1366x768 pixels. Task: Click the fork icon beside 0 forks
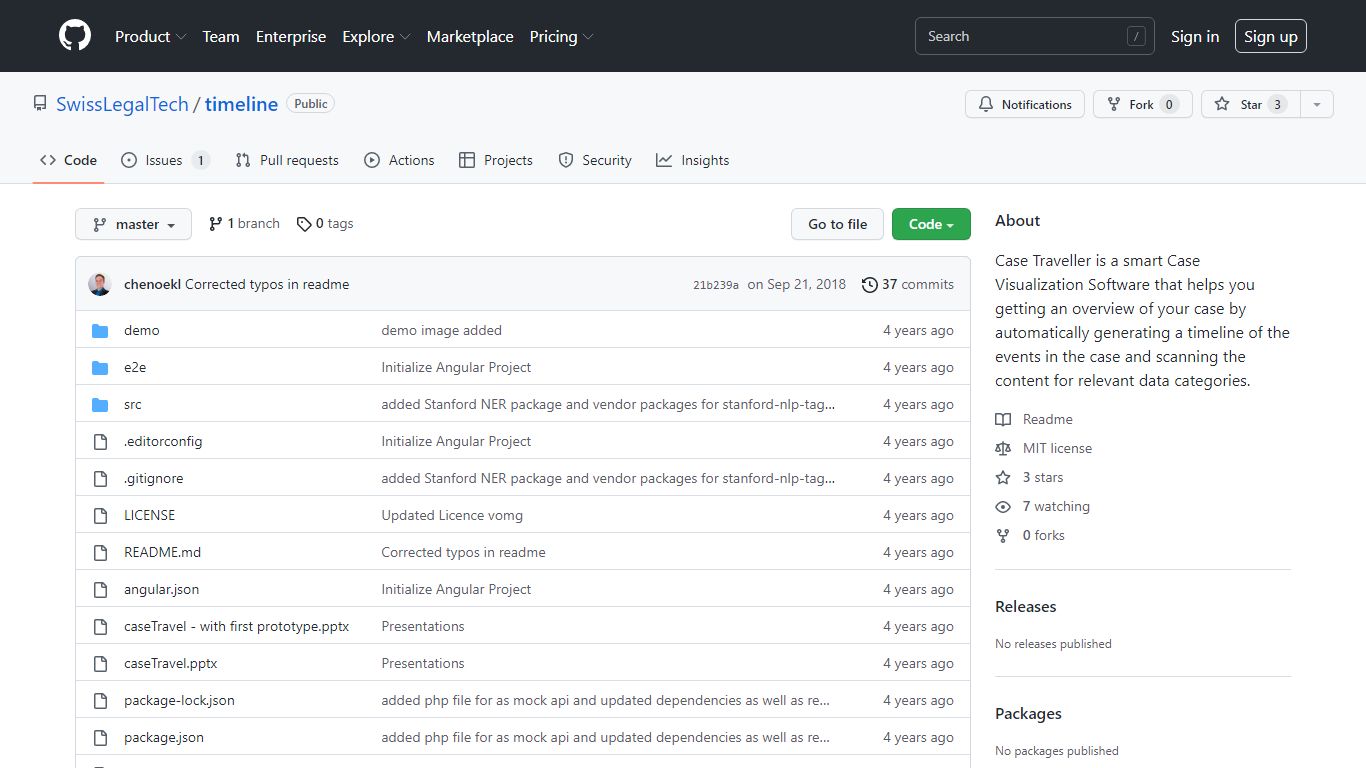tap(1003, 535)
